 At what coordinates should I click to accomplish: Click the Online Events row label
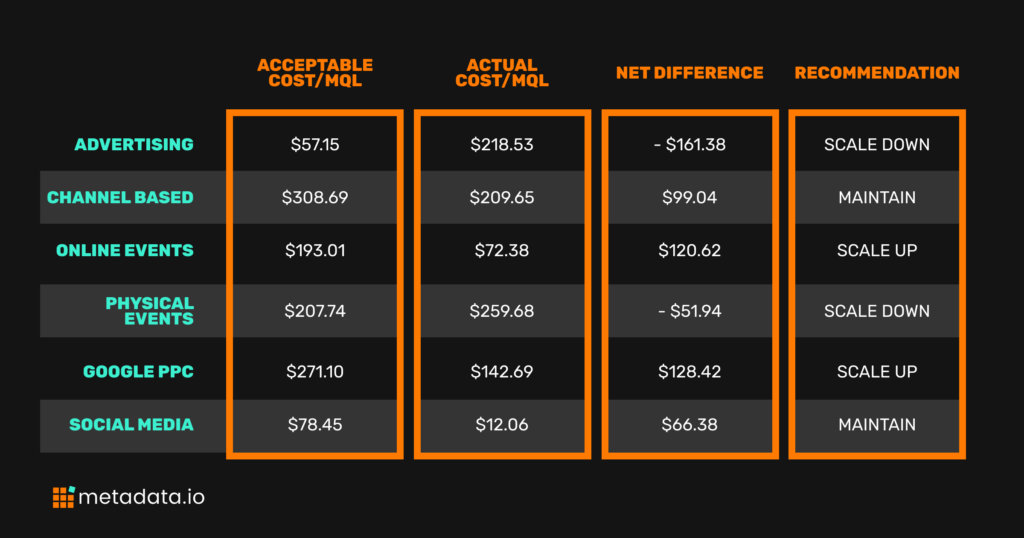coord(125,250)
